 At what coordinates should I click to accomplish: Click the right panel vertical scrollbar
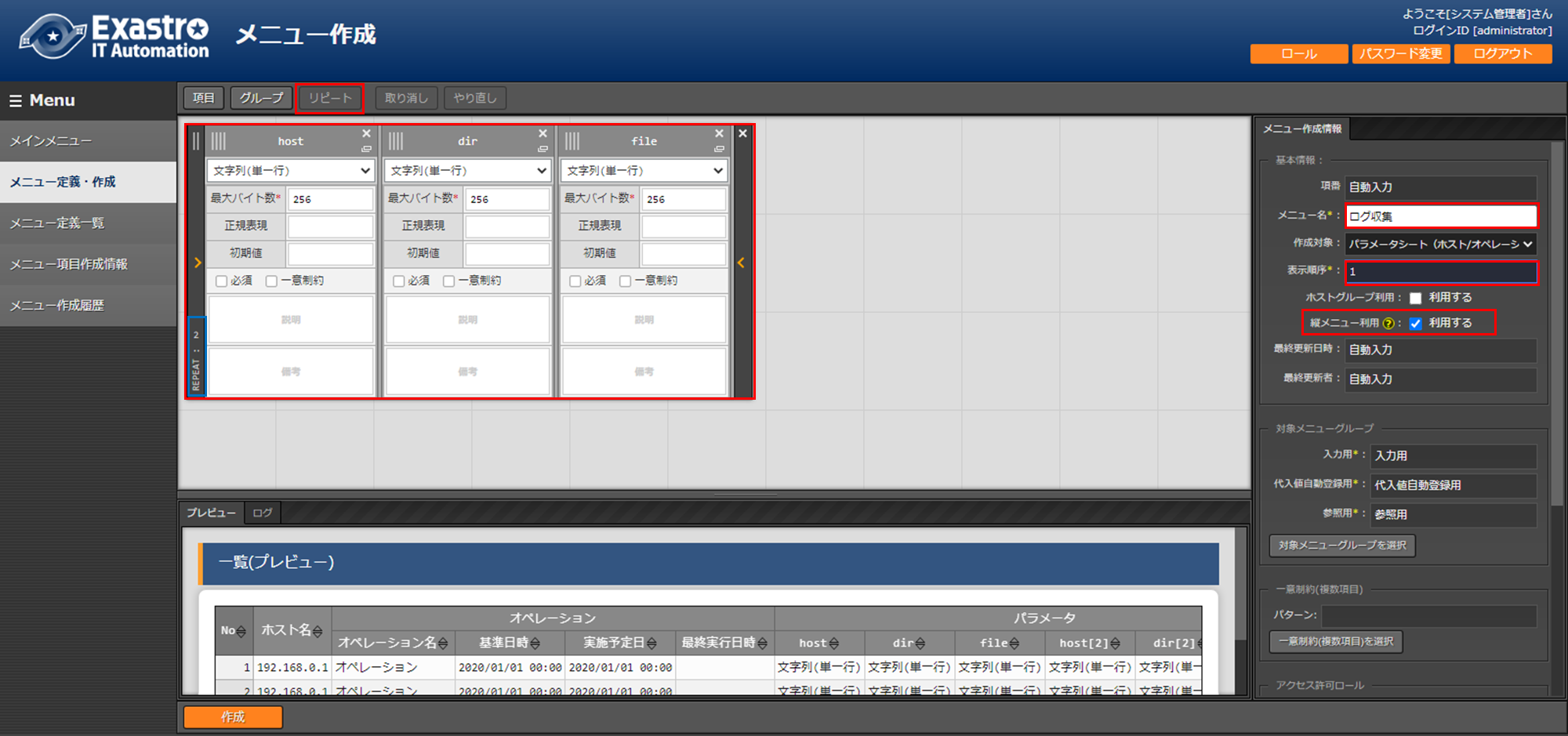pos(1558,323)
